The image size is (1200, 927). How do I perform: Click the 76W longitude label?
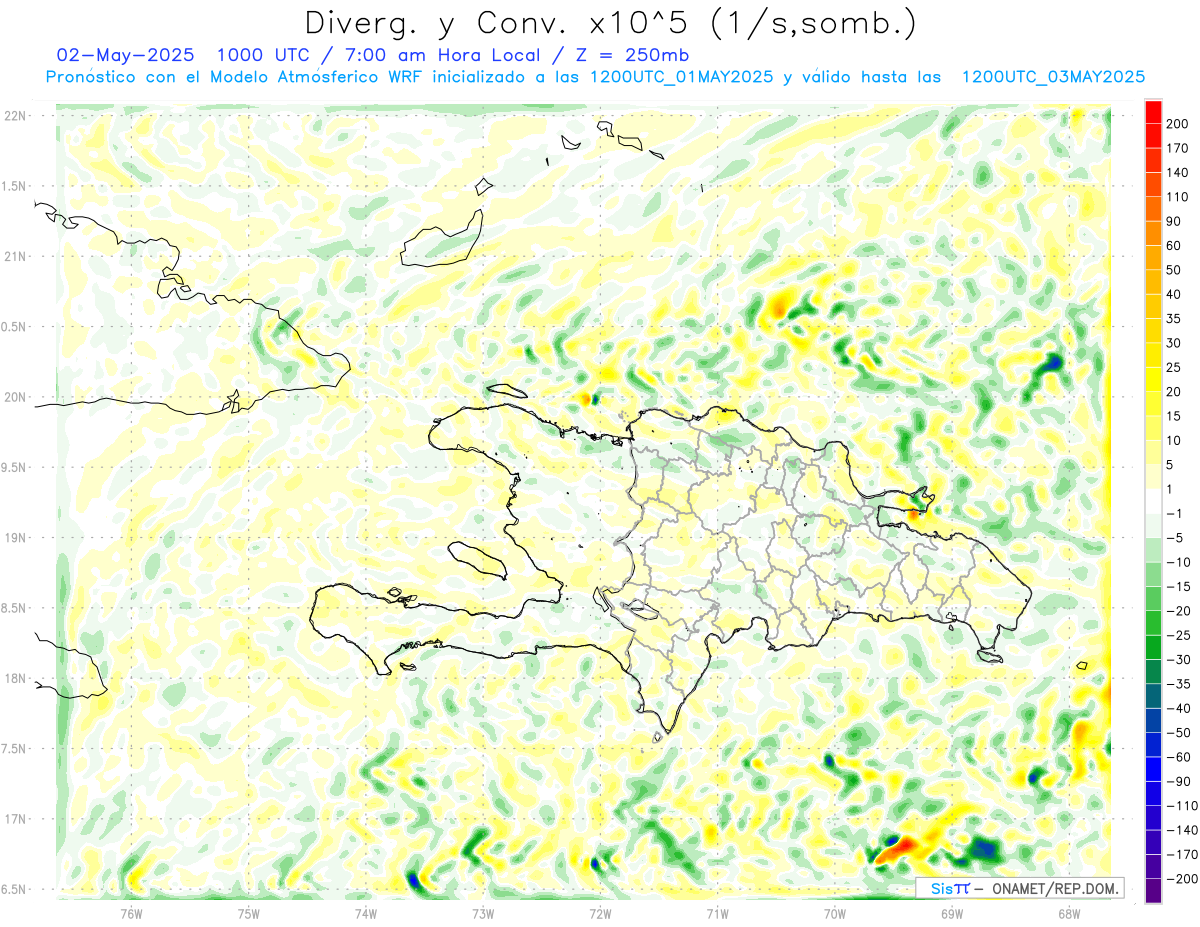pyautogui.click(x=131, y=913)
